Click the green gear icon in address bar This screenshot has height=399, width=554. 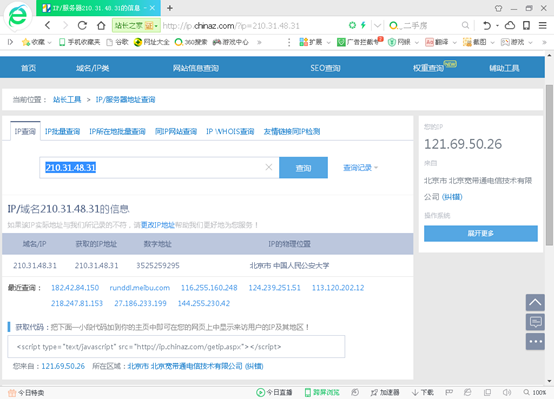(x=352, y=25)
